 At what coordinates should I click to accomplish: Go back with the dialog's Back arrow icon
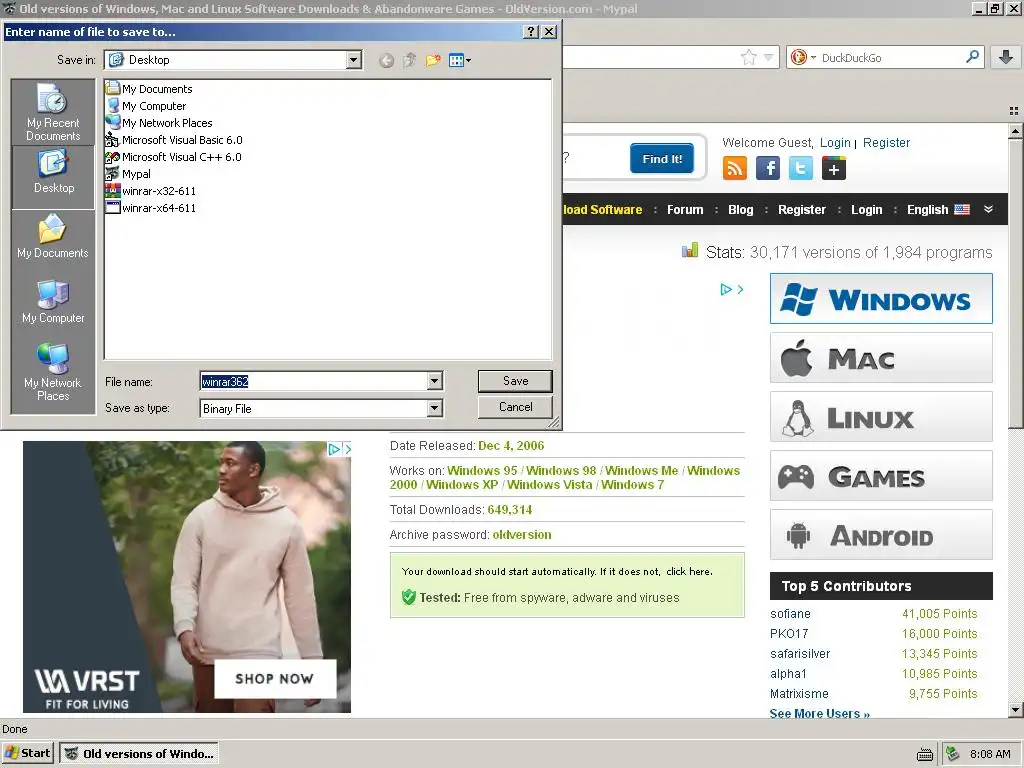coord(387,61)
